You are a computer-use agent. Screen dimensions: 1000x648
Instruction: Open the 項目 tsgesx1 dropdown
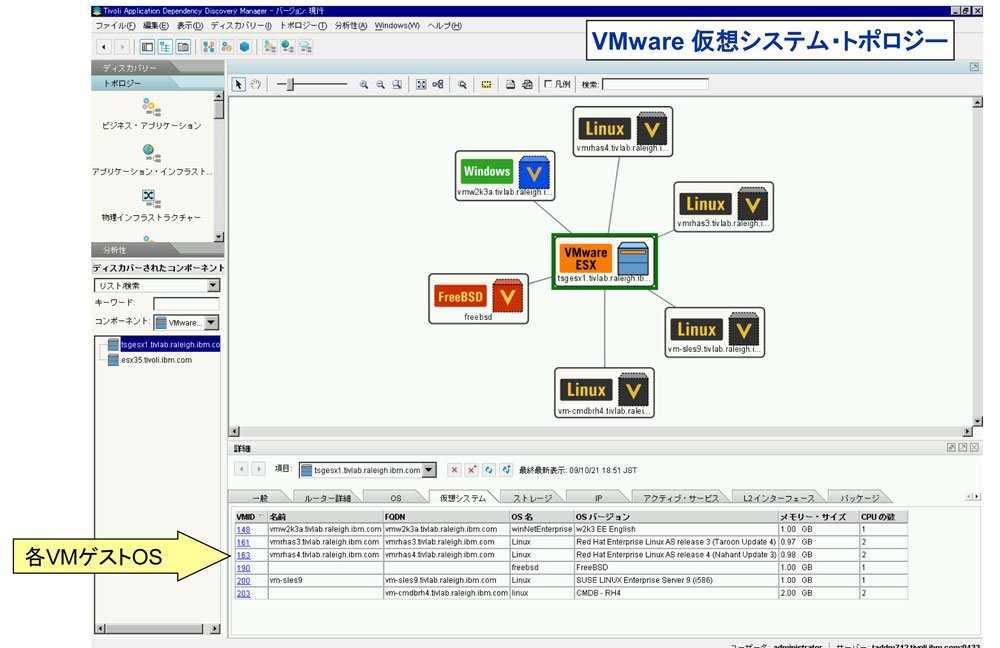(x=429, y=470)
